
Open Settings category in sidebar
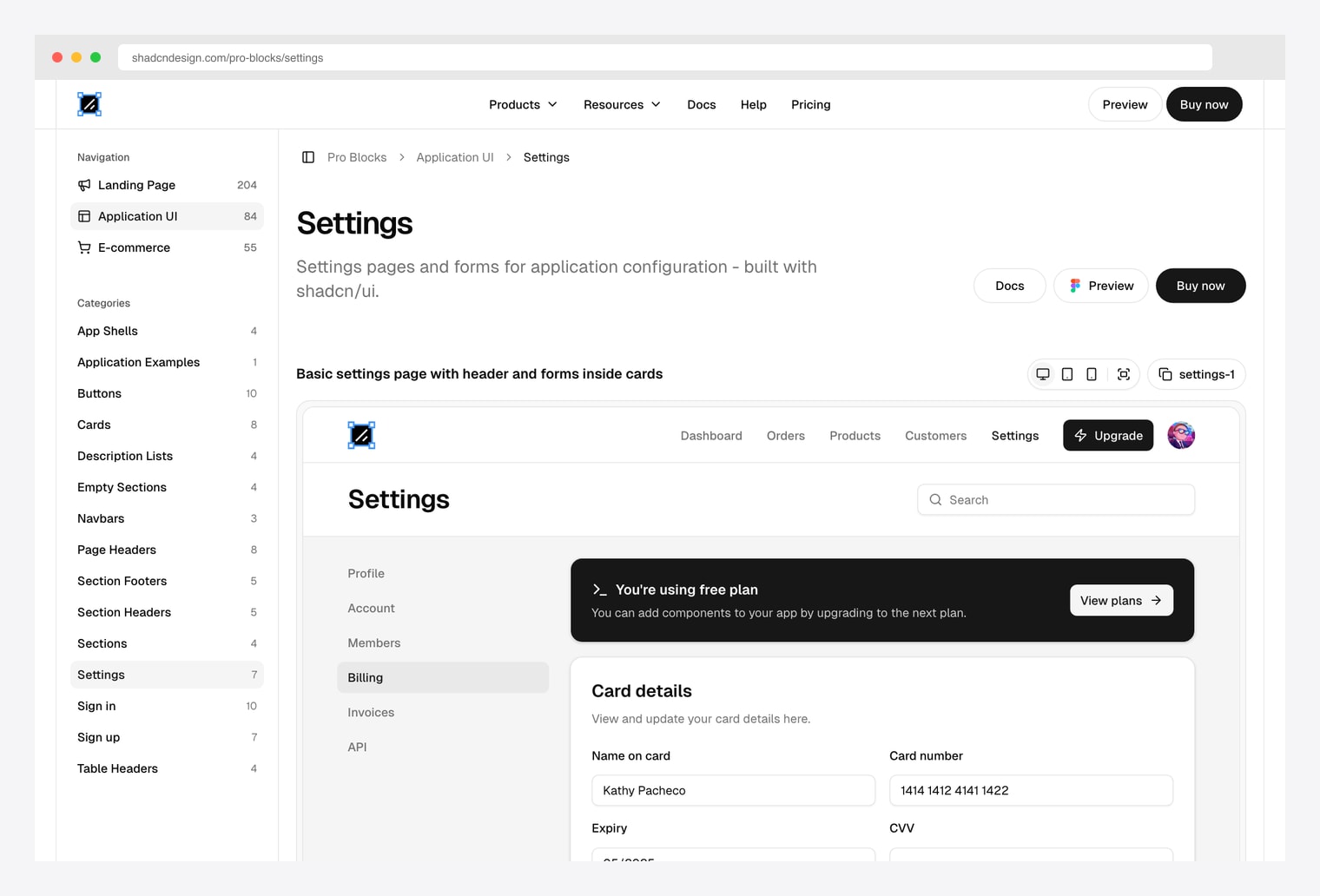[x=167, y=675]
